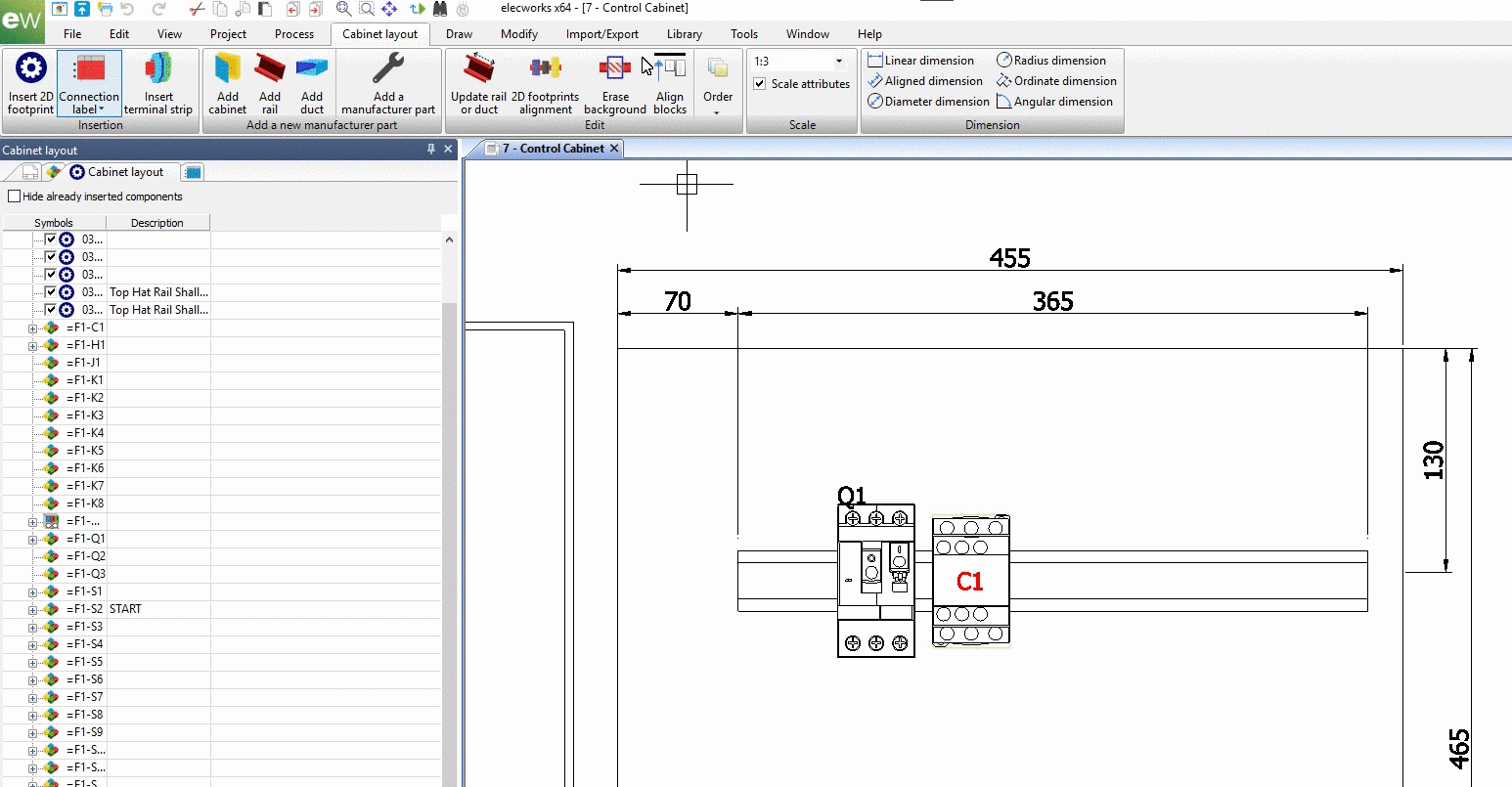Enable Hide already inserted components
The width and height of the screenshot is (1512, 787).
(14, 197)
